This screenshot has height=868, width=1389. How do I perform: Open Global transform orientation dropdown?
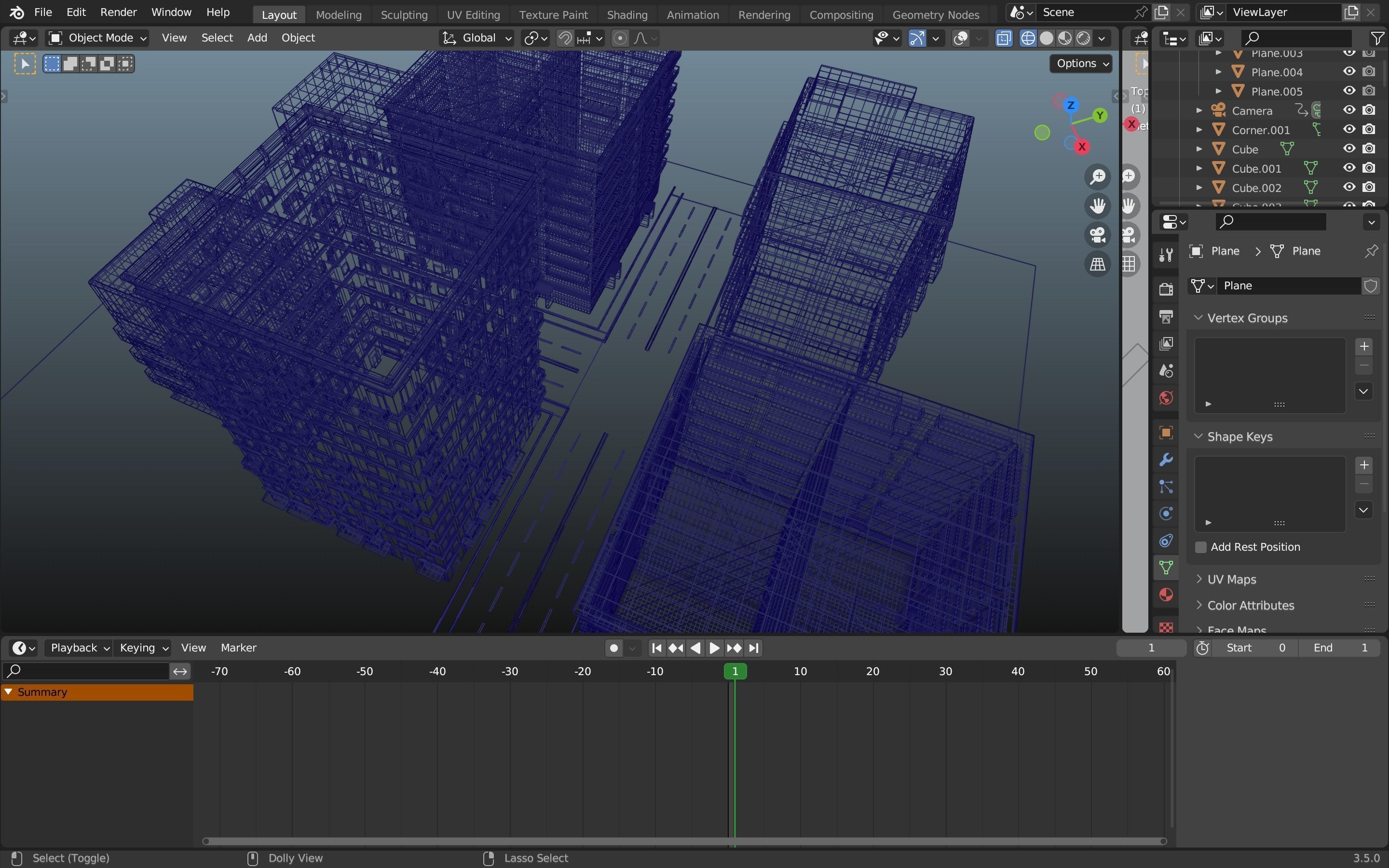[477, 38]
